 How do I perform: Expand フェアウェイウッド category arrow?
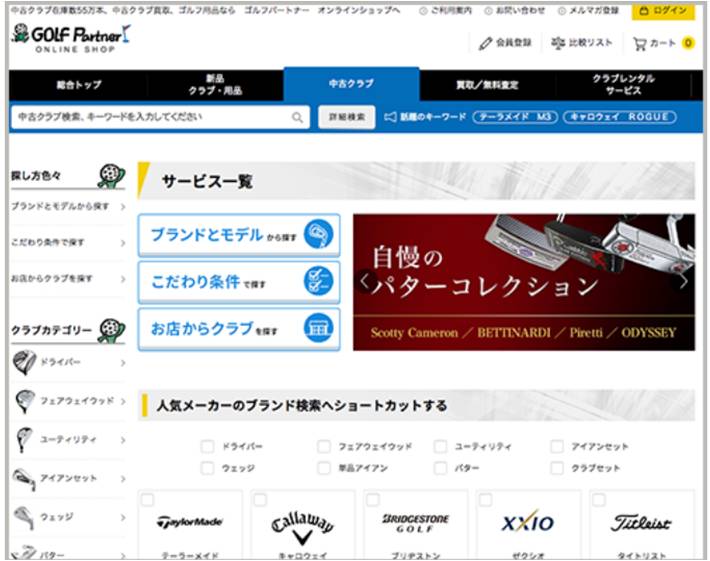[123, 402]
